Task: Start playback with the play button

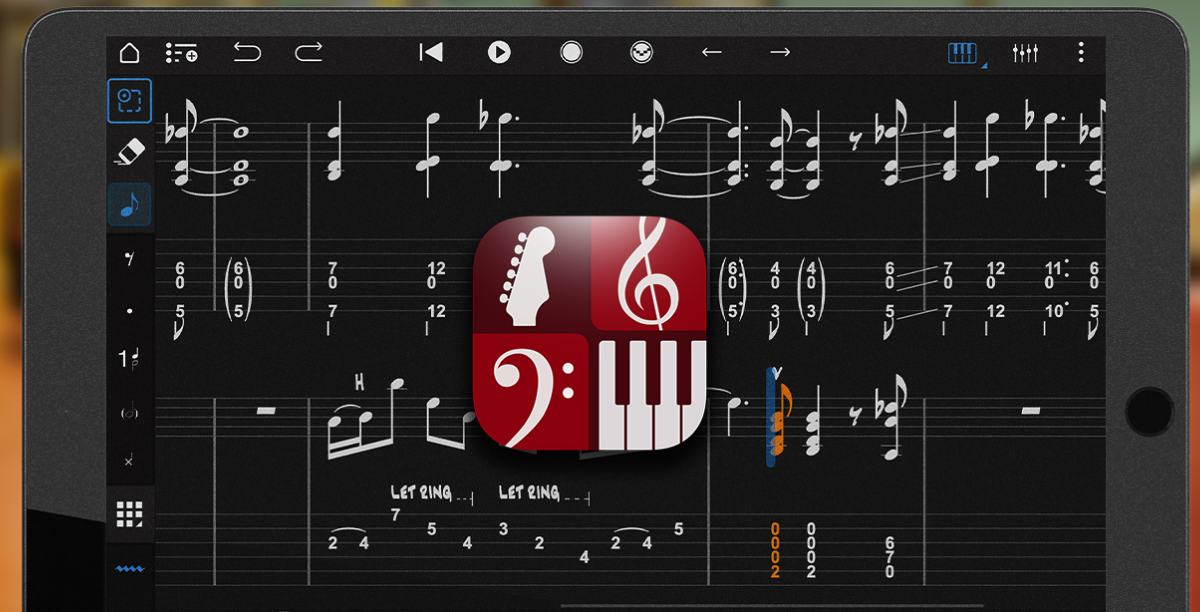Action: pos(499,52)
